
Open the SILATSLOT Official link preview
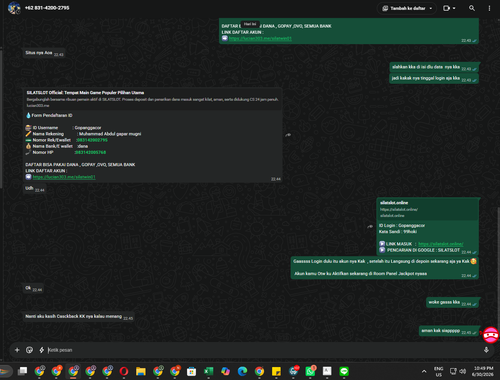click(x=153, y=99)
